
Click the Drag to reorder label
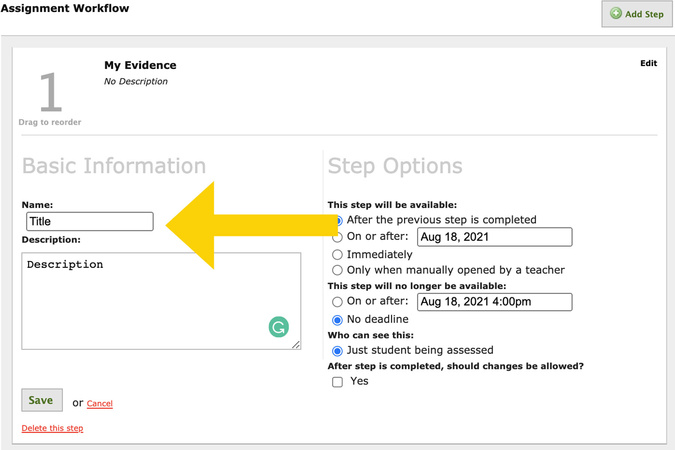pos(50,122)
